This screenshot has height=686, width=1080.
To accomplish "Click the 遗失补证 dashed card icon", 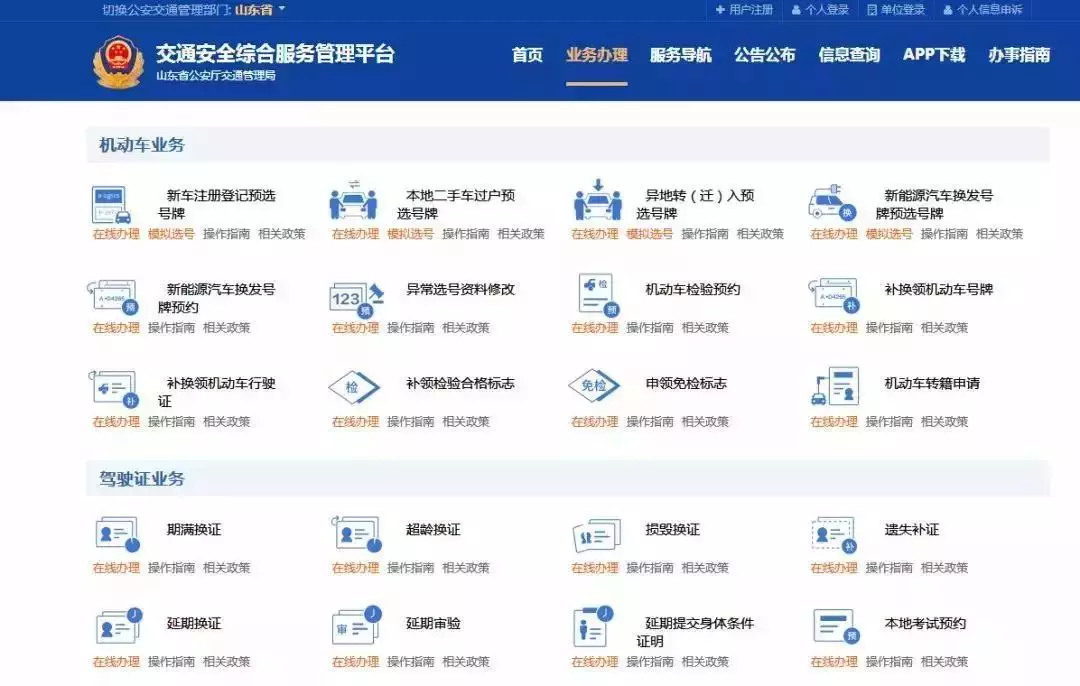I will pyautogui.click(x=834, y=534).
